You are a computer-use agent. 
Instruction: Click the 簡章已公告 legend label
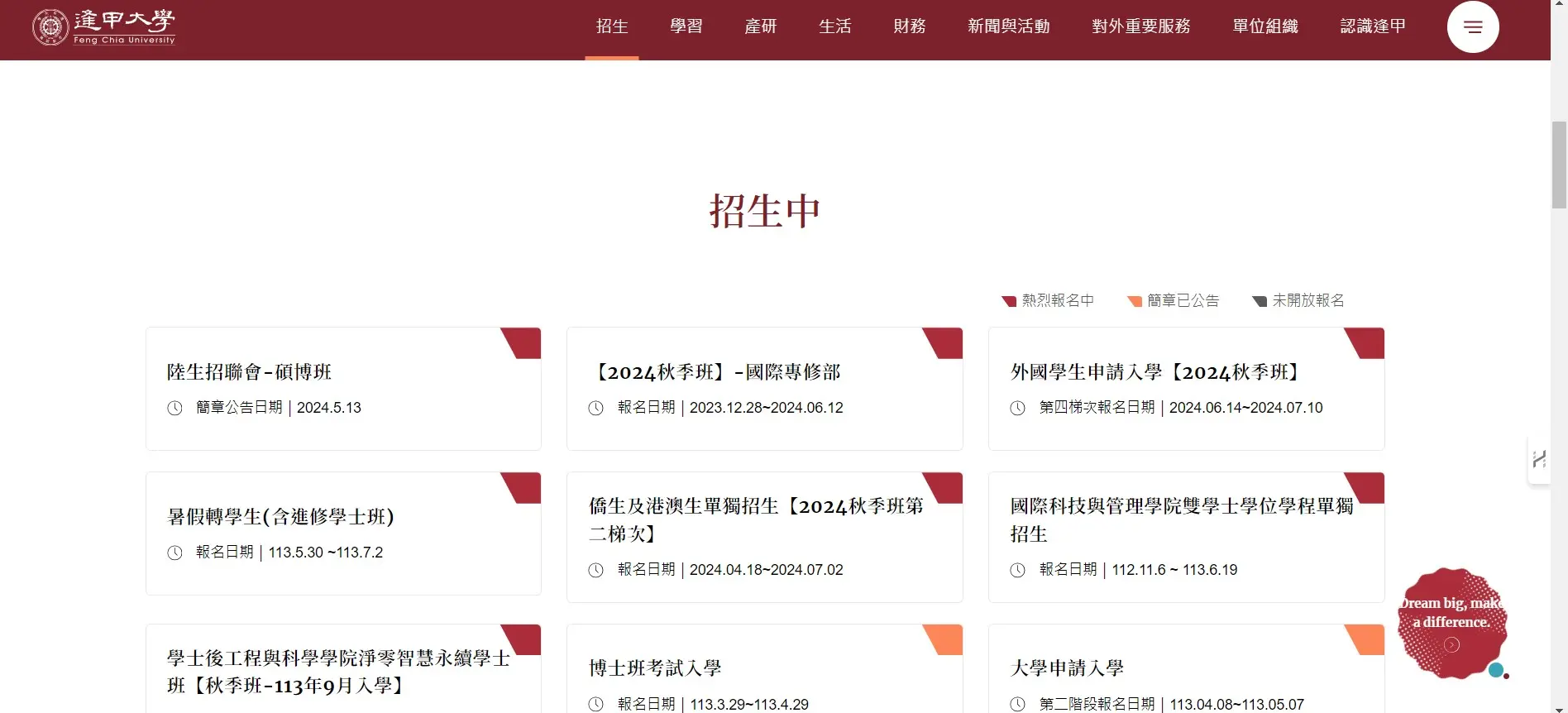1183,300
